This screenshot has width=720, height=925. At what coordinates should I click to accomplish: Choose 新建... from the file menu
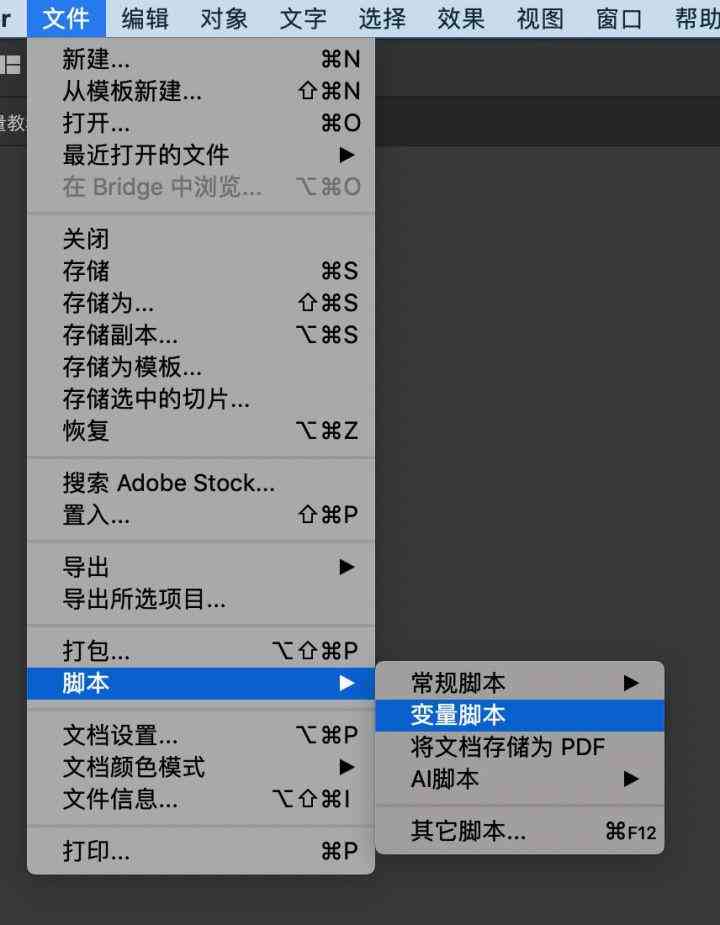(201, 59)
